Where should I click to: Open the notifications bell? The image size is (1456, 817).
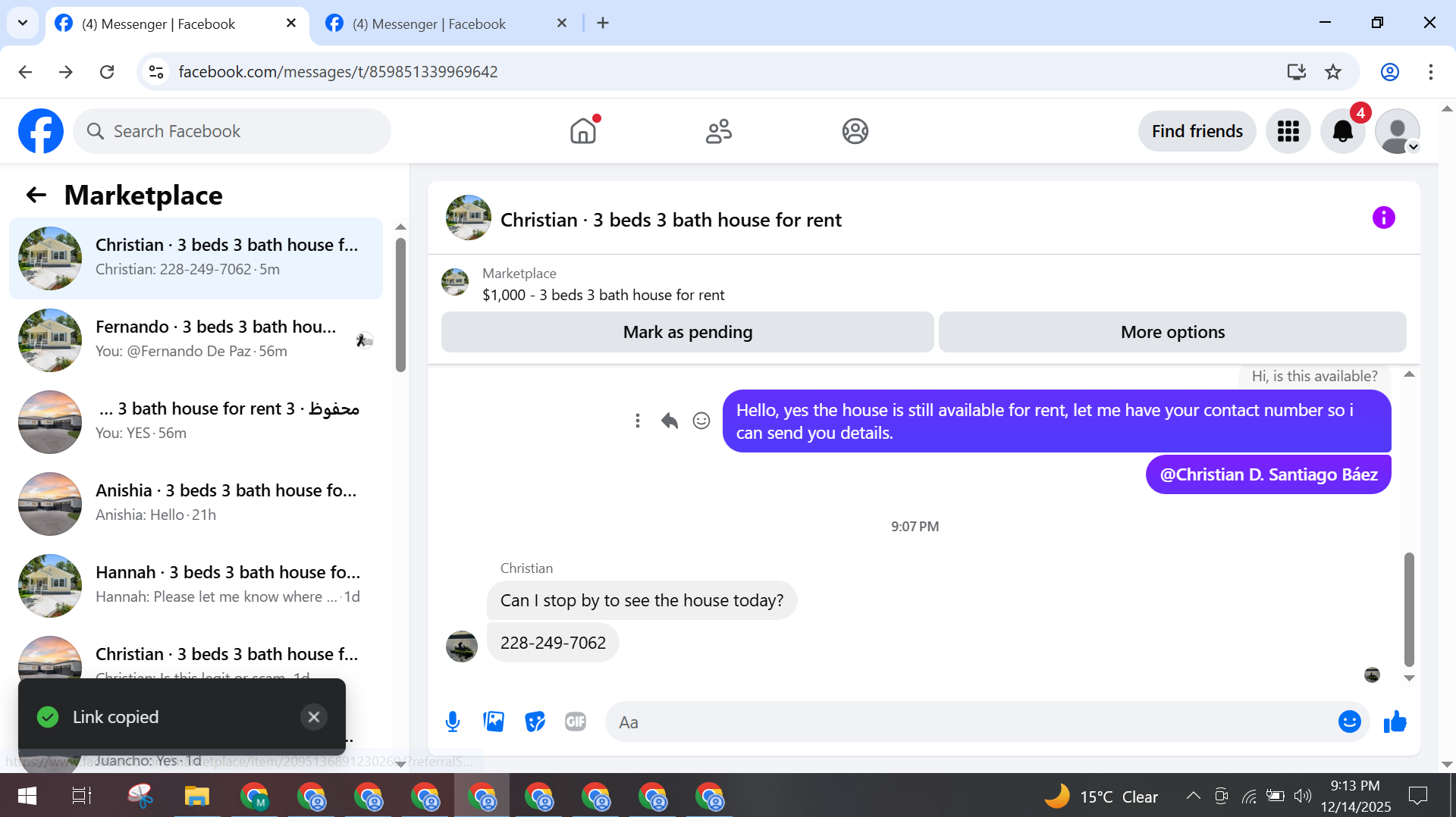[1342, 131]
